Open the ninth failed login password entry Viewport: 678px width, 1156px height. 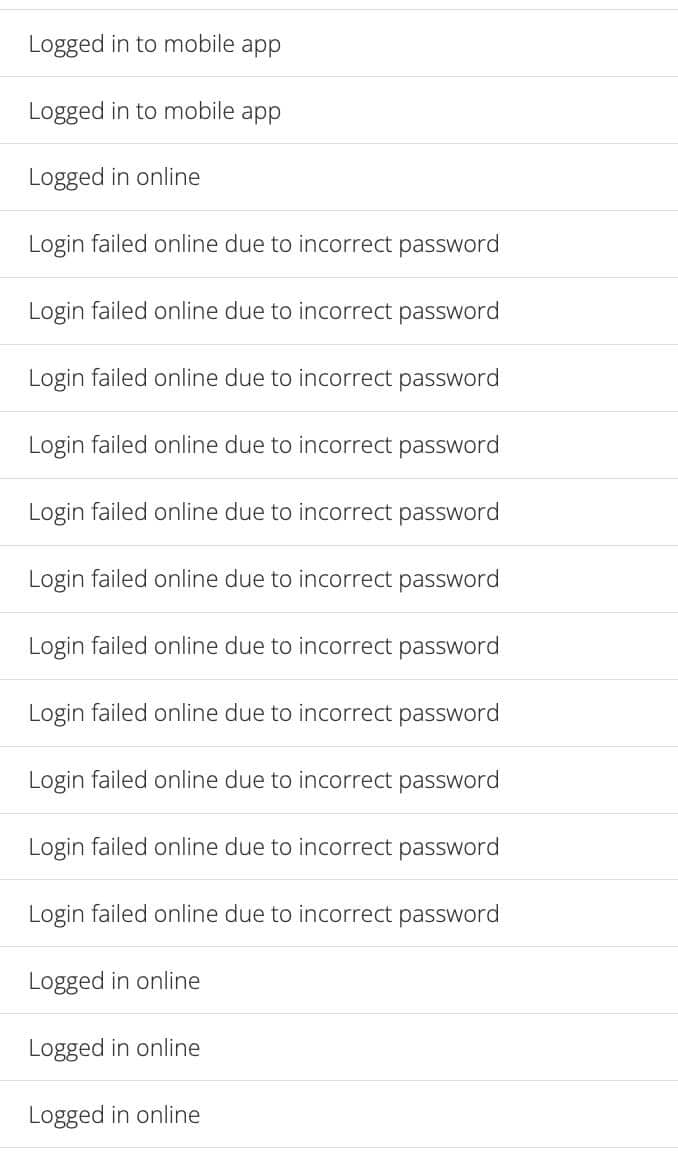263,780
